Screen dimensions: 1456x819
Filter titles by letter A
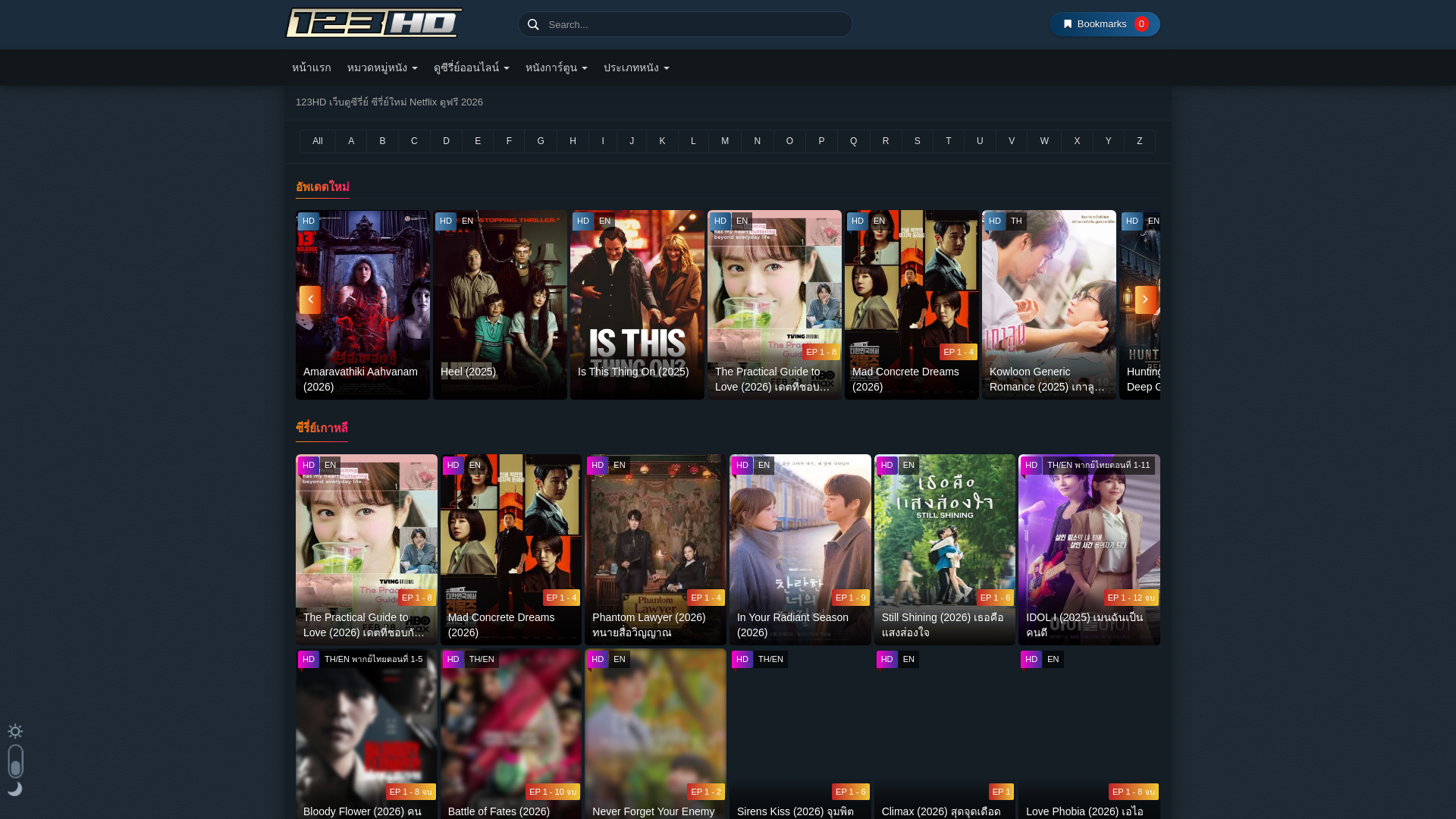click(x=351, y=141)
